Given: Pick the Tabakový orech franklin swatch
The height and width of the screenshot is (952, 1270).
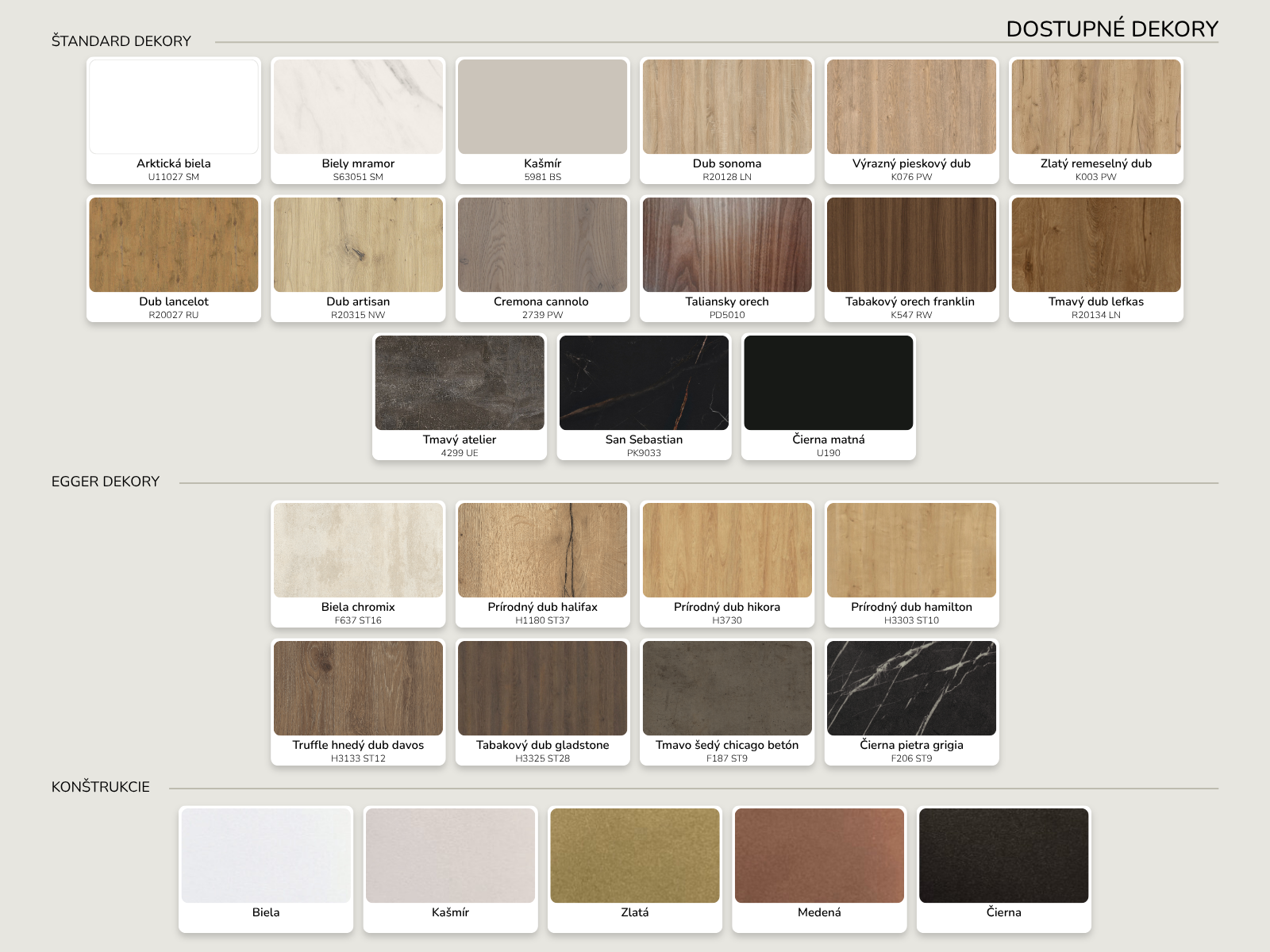Looking at the screenshot, I should click(911, 259).
